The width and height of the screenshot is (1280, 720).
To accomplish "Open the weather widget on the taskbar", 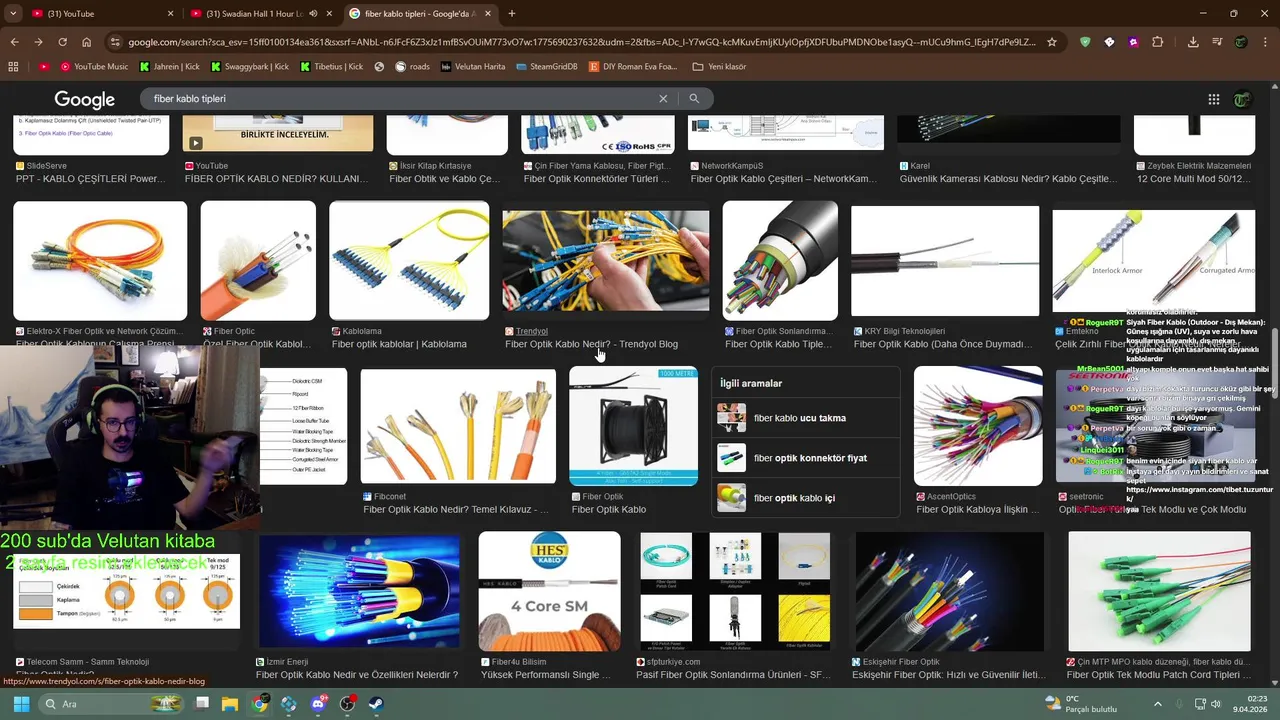I will pyautogui.click(x=1079, y=704).
